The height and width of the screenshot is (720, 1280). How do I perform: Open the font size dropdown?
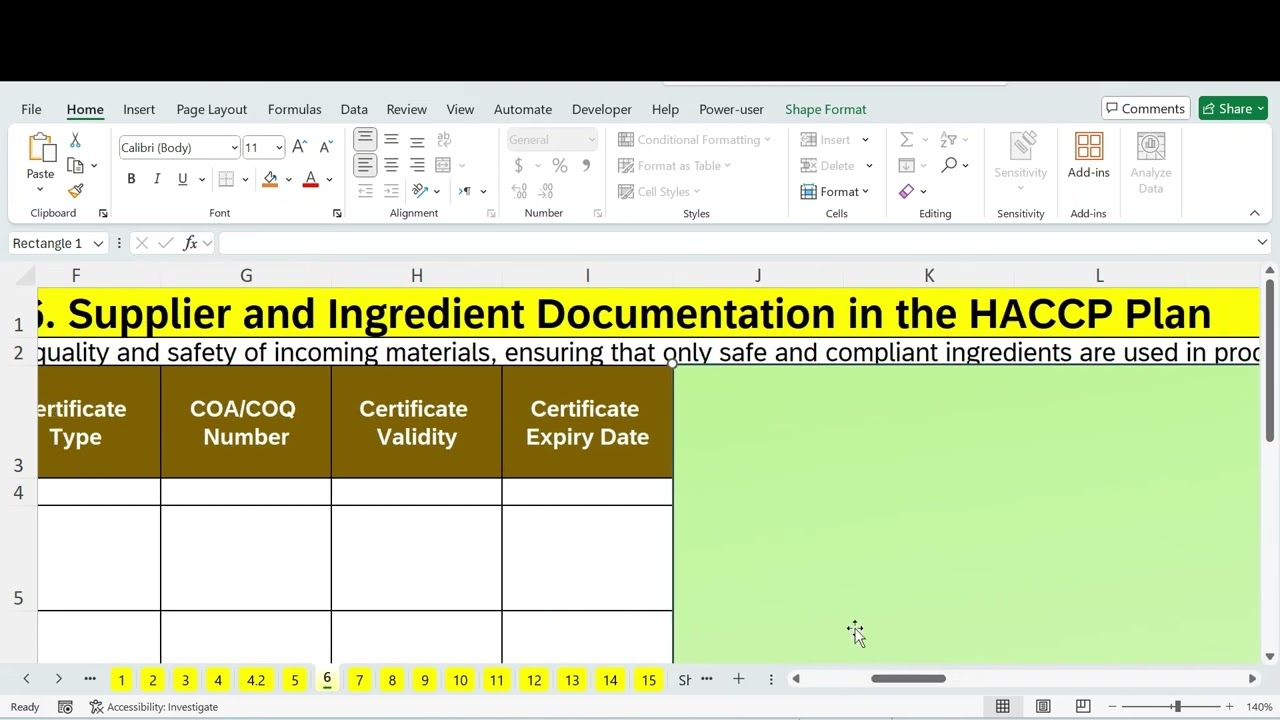click(279, 148)
